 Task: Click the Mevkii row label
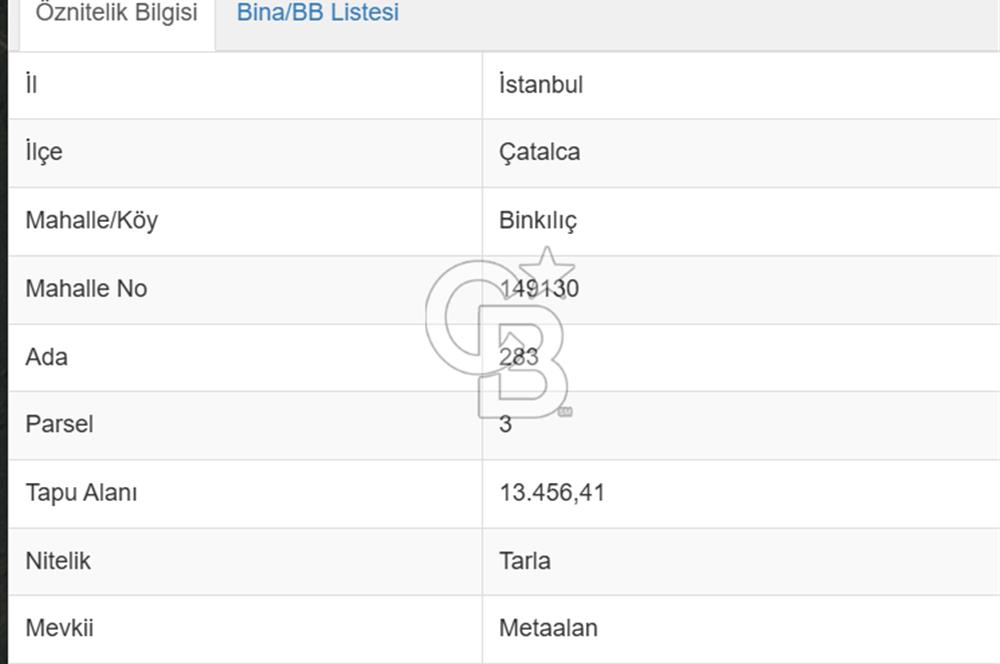[58, 628]
